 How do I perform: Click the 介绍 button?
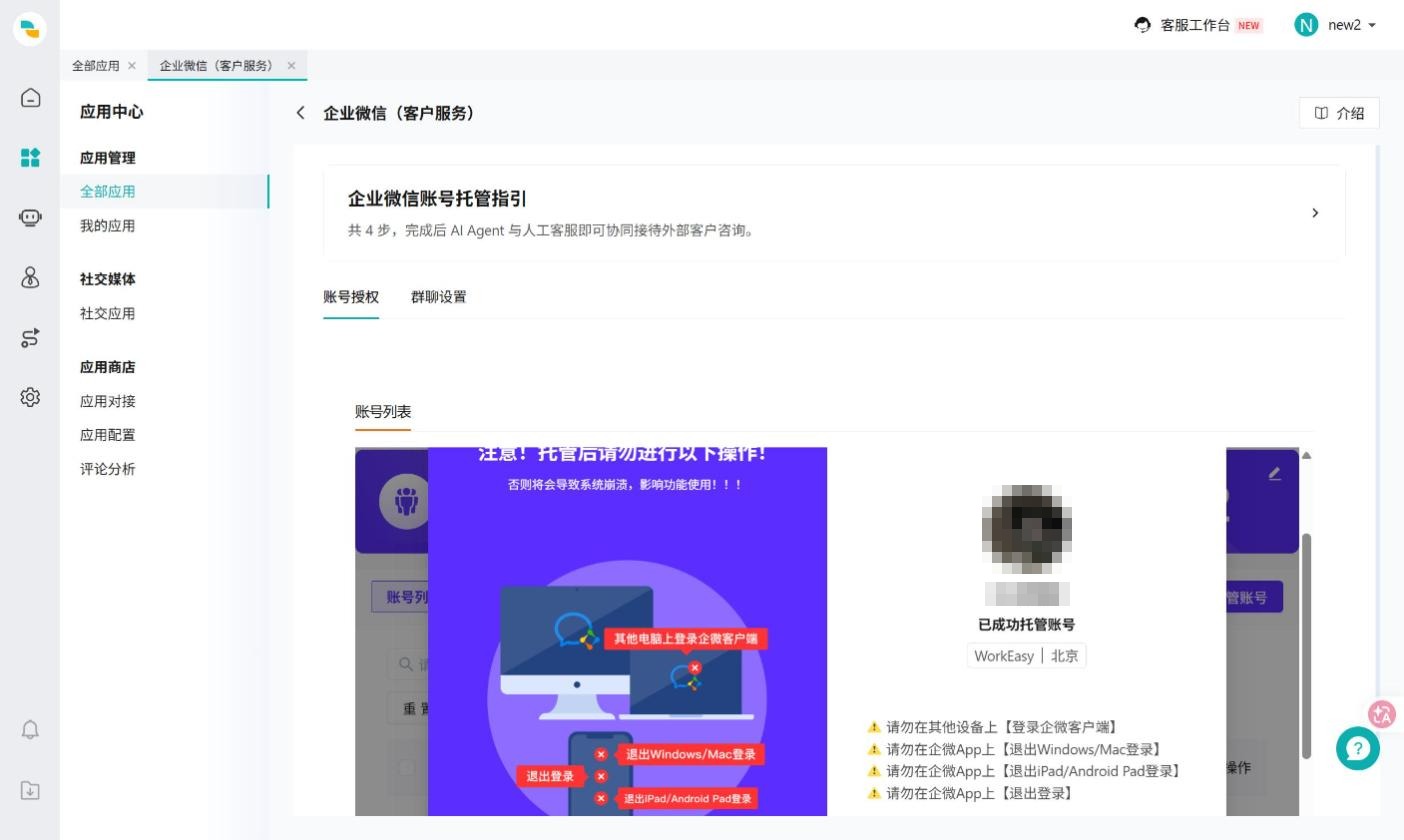pyautogui.click(x=1339, y=113)
